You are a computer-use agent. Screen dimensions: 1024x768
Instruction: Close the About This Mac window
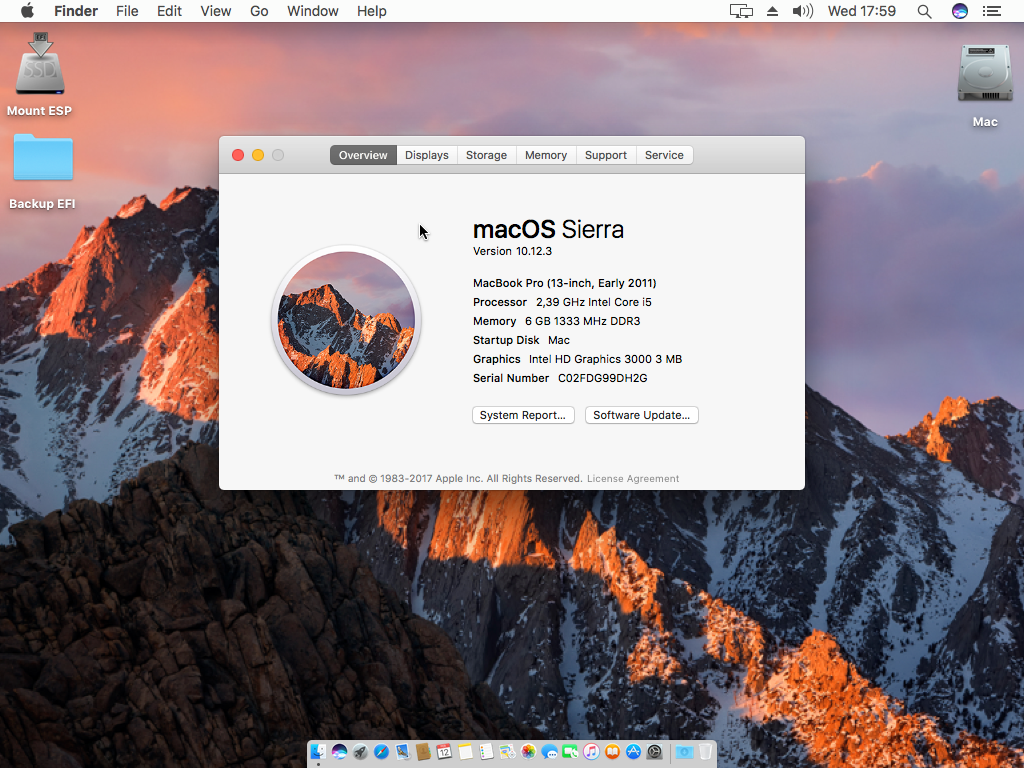click(238, 155)
